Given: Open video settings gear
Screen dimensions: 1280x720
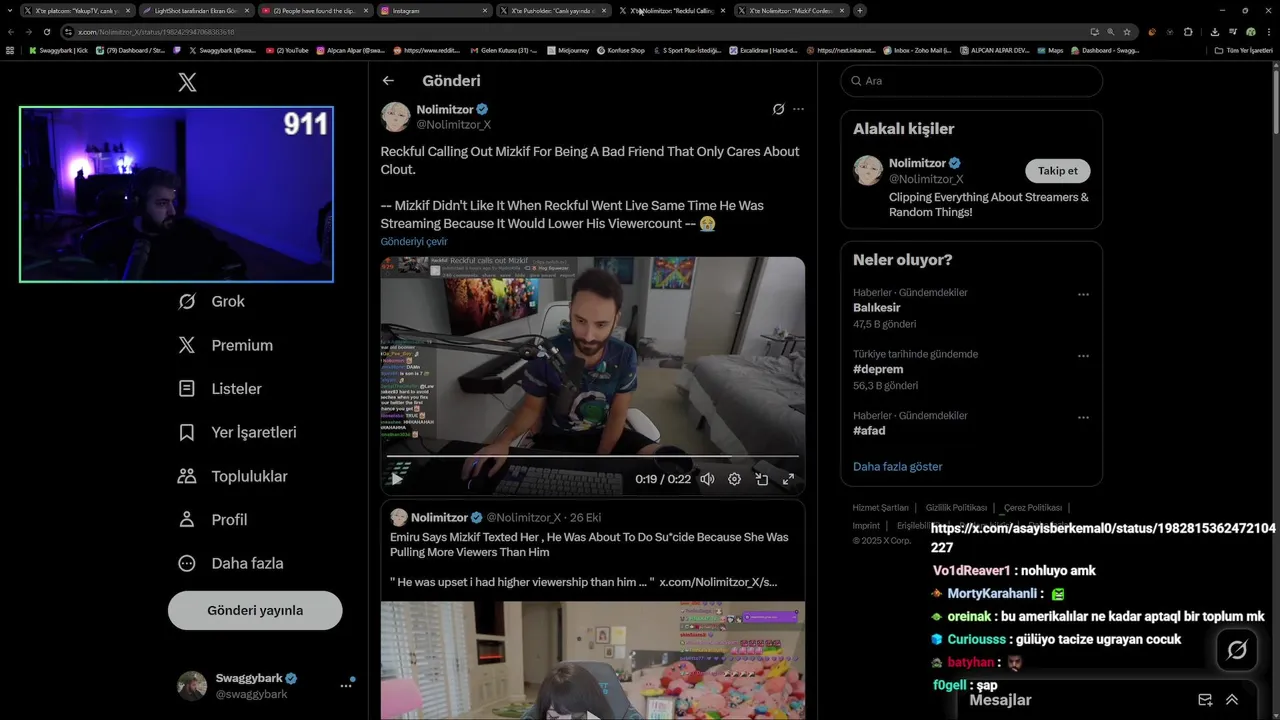Looking at the screenshot, I should tap(734, 479).
